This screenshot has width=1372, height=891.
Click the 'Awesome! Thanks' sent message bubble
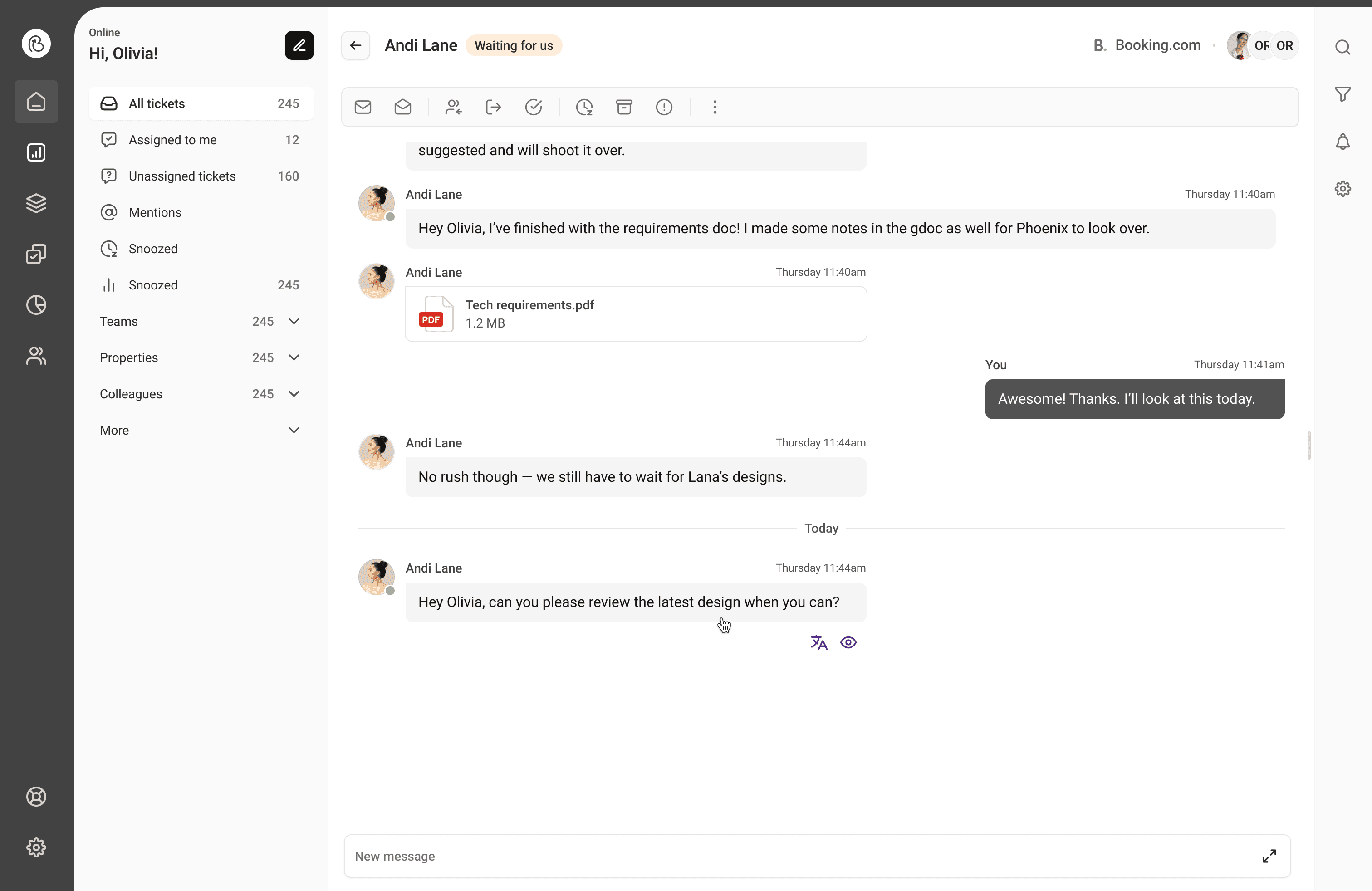(1135, 399)
